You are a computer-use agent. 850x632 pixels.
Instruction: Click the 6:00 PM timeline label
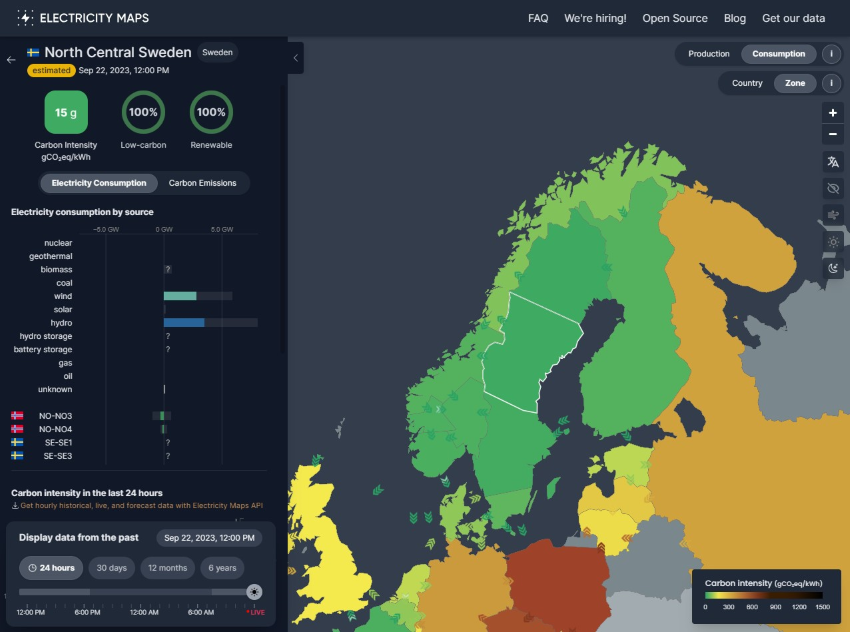[x=87, y=612]
